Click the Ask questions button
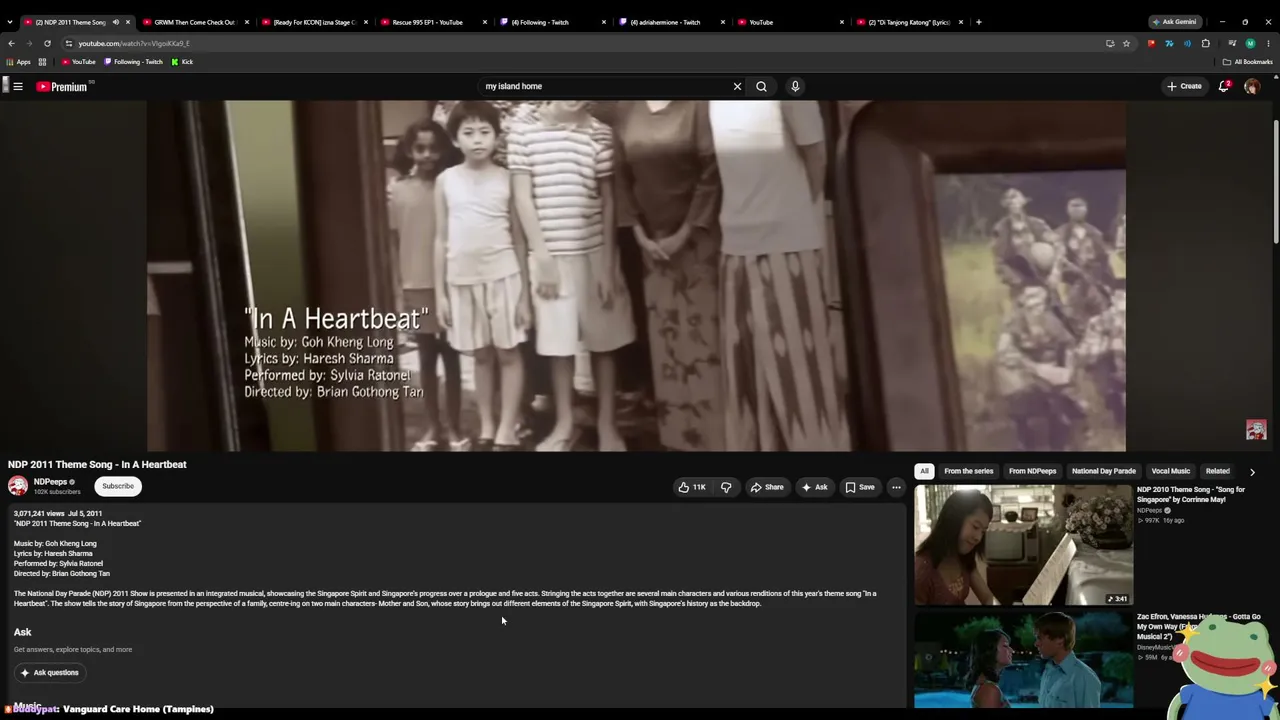Viewport: 1280px width, 720px height. pos(49,673)
